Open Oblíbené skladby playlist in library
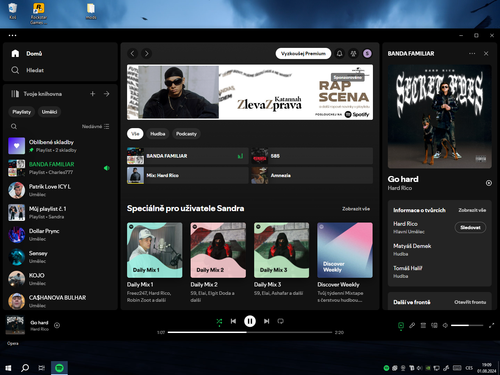 (60, 146)
